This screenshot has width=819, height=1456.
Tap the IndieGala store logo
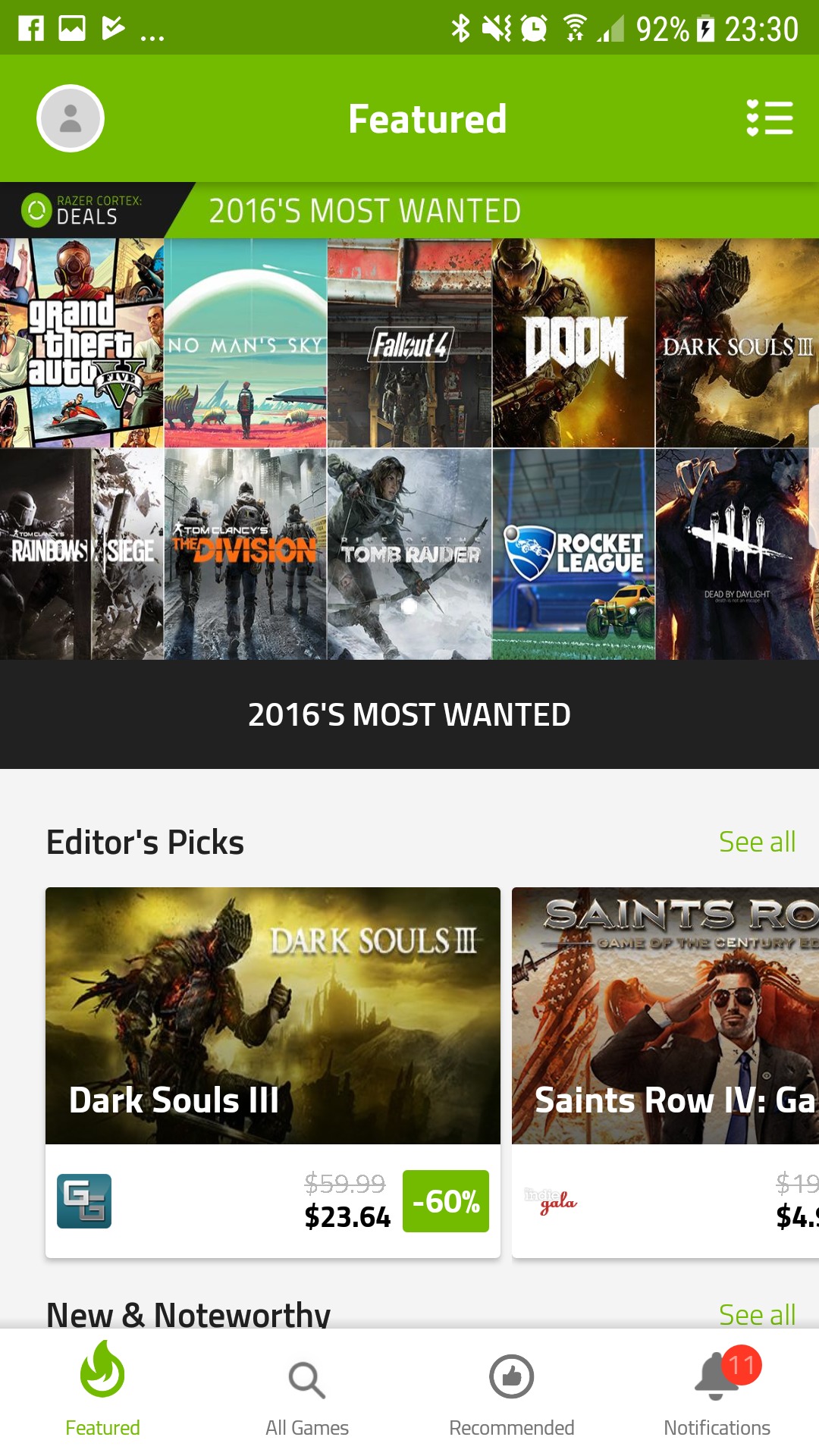click(551, 1201)
